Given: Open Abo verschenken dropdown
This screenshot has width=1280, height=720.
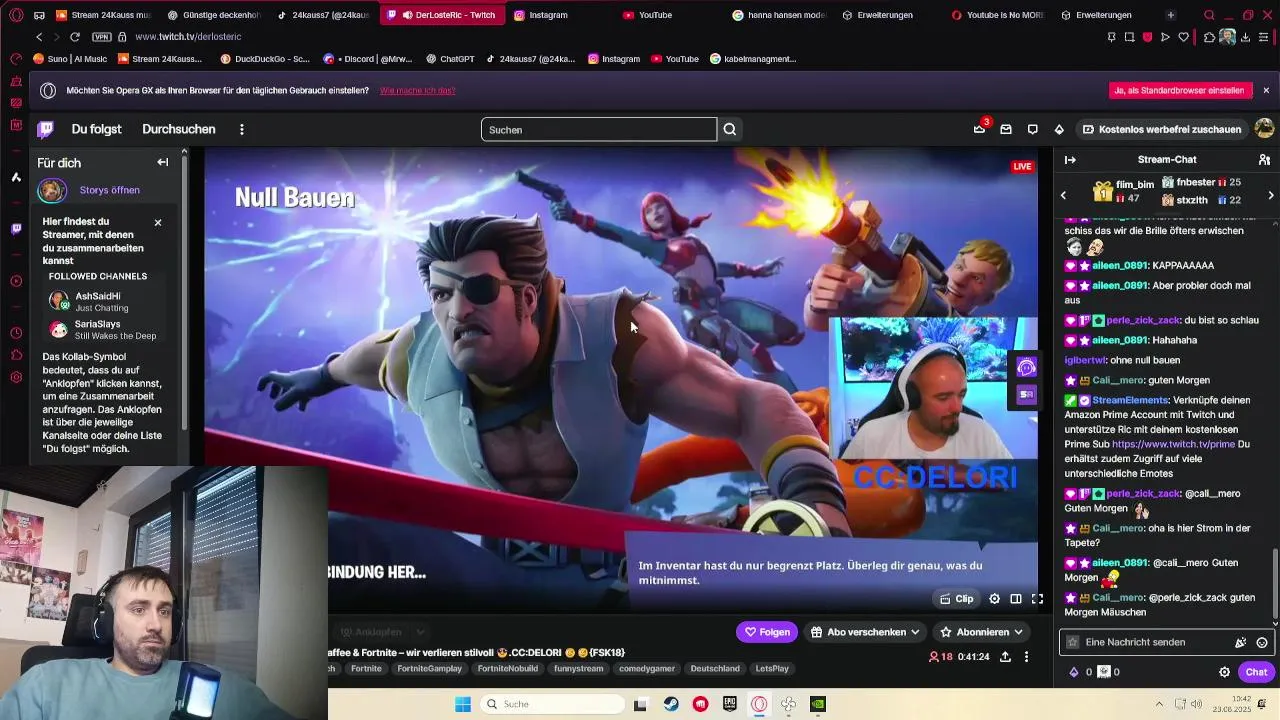Looking at the screenshot, I should (x=865, y=632).
